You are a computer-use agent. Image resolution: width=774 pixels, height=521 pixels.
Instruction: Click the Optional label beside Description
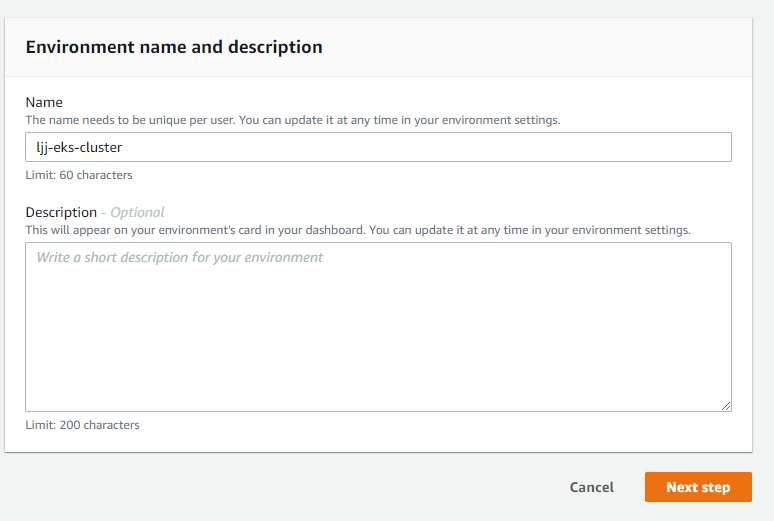coord(137,212)
